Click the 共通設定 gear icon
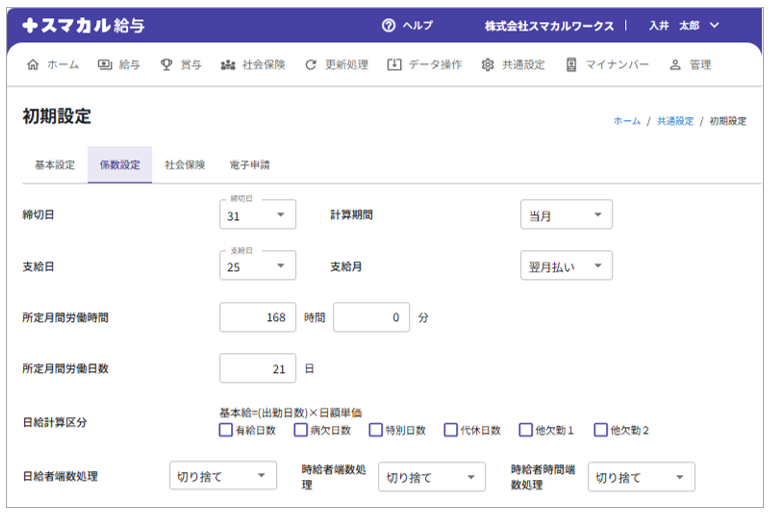 click(488, 65)
